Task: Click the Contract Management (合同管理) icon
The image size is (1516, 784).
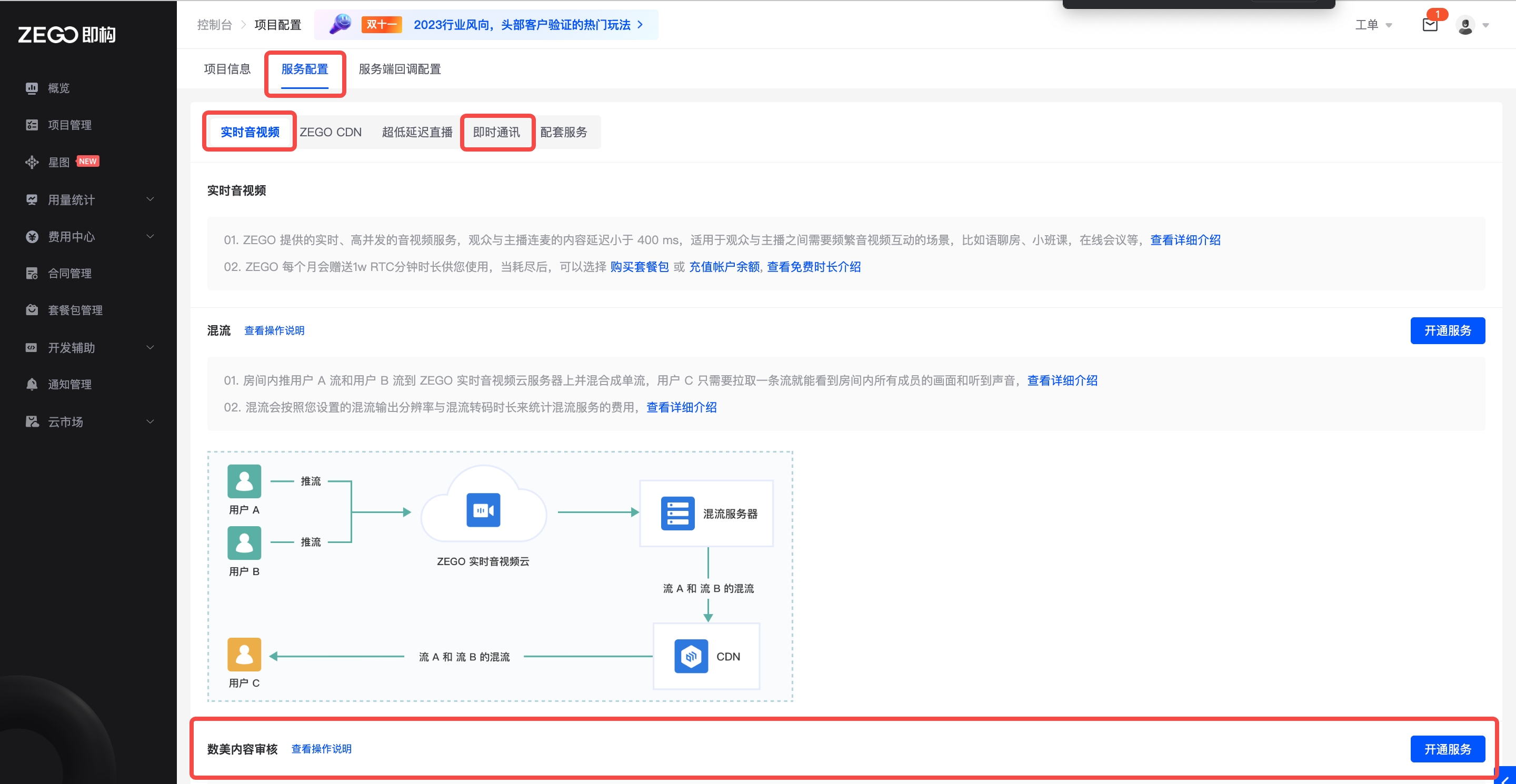Action: [x=32, y=274]
